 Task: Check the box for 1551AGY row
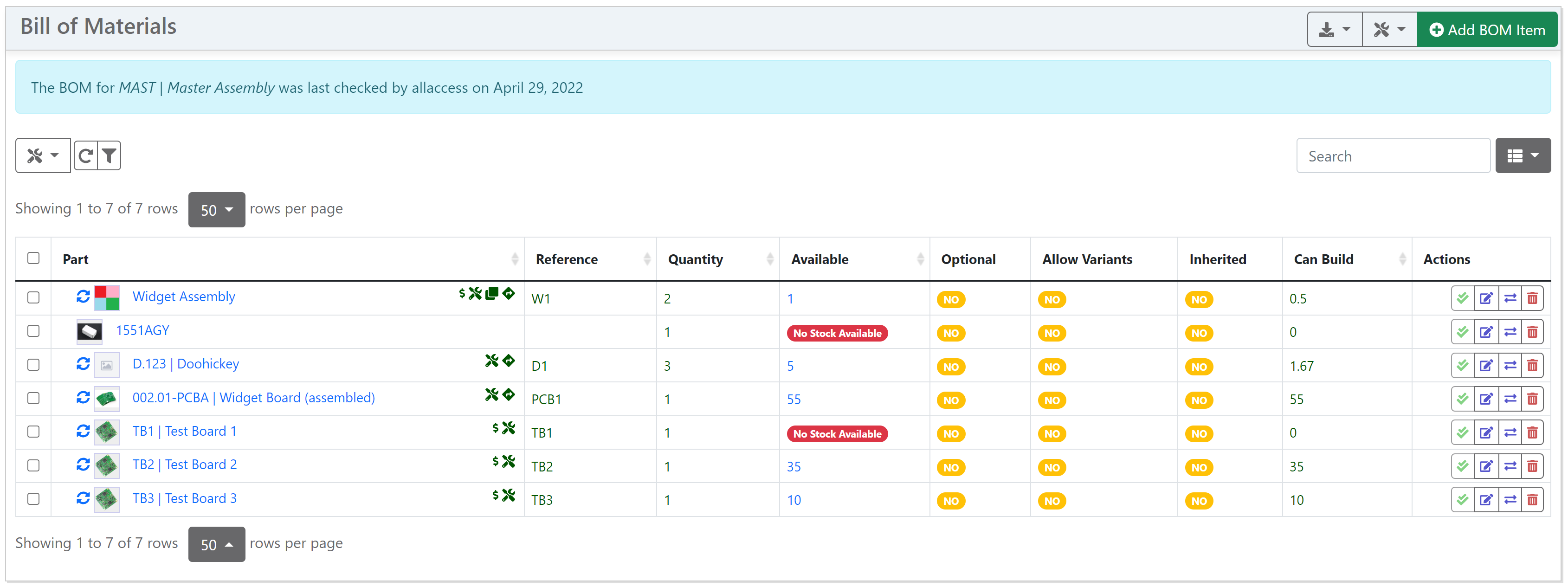pyautogui.click(x=33, y=331)
